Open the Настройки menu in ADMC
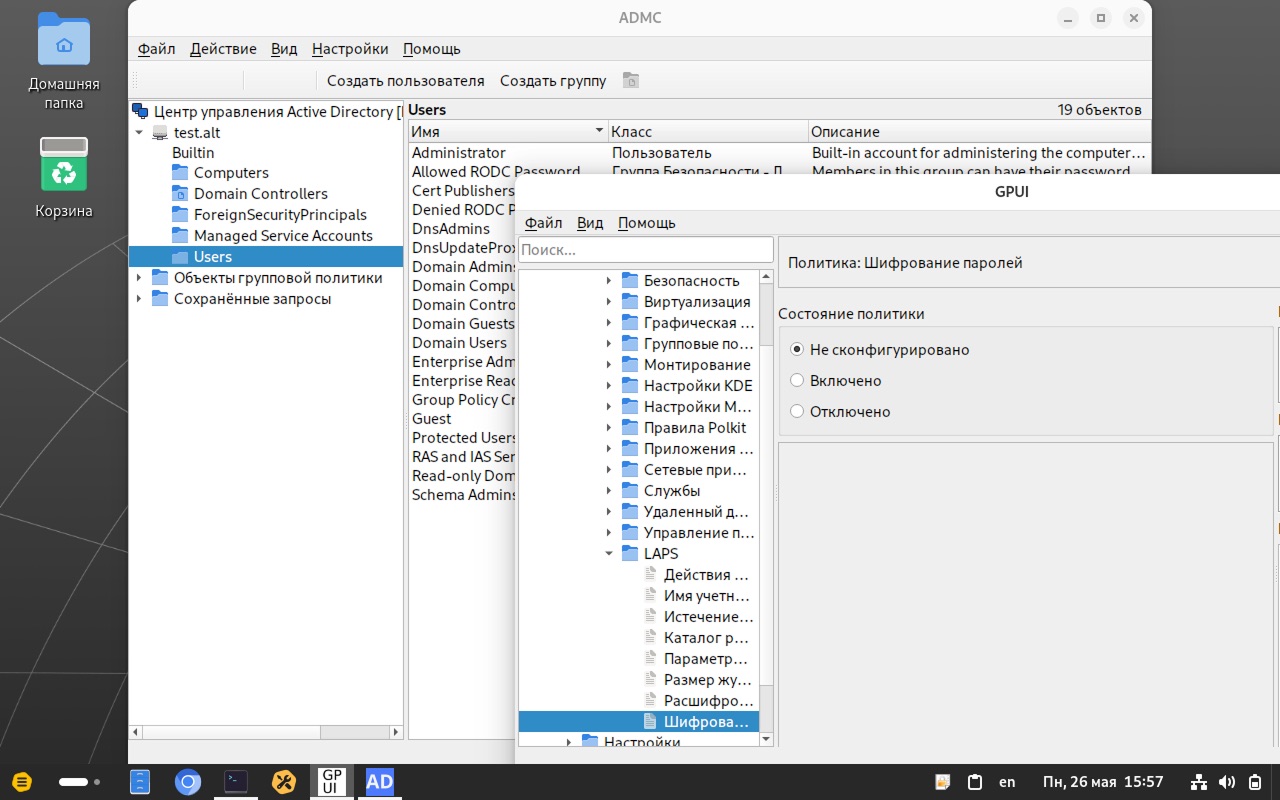Image resolution: width=1280 pixels, height=800 pixels. tap(350, 49)
